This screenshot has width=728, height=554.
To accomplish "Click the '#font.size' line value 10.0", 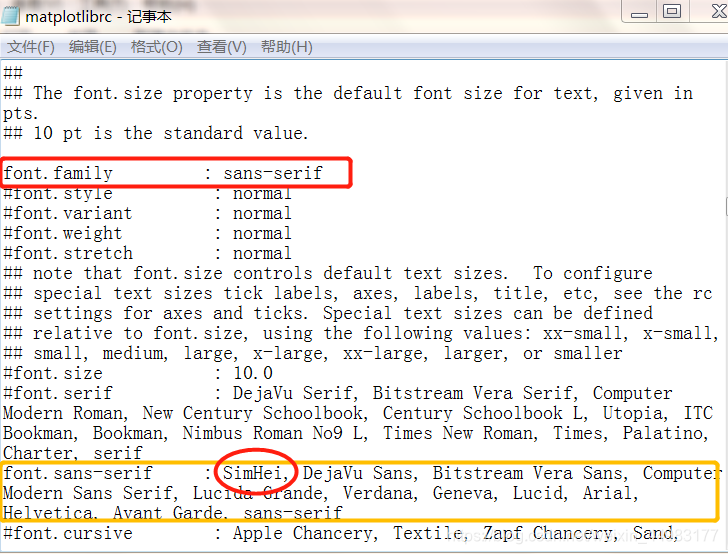I will 253,373.
